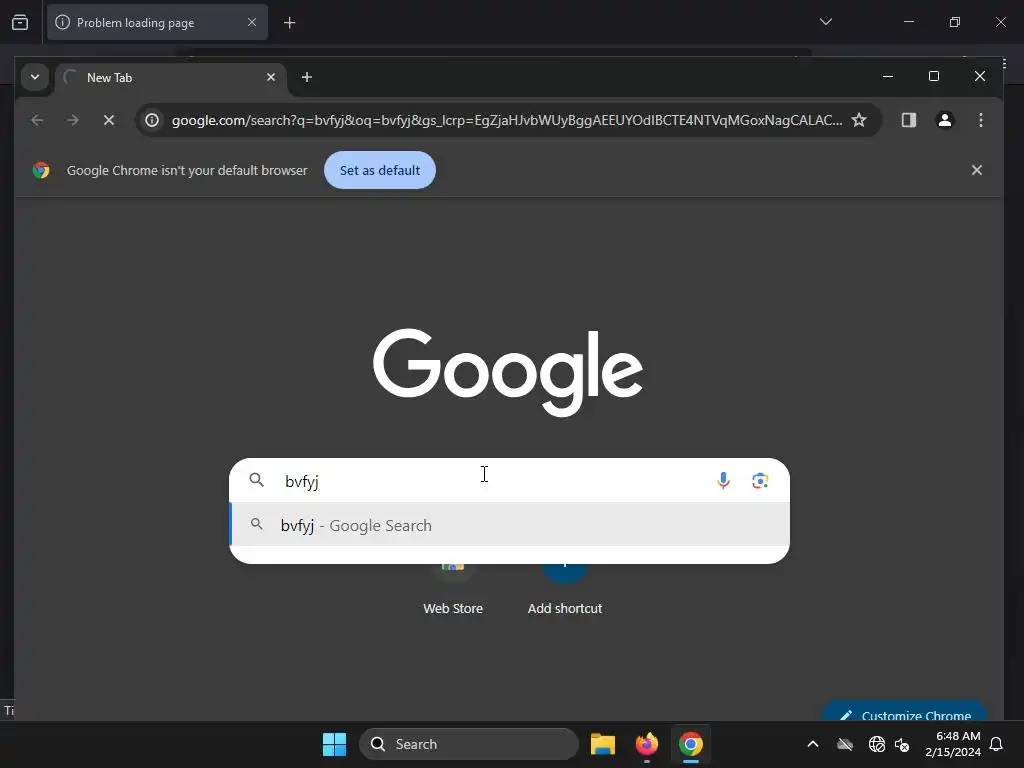Close the Chrome New Tab tab
The image size is (1024, 768).
coord(271,77)
